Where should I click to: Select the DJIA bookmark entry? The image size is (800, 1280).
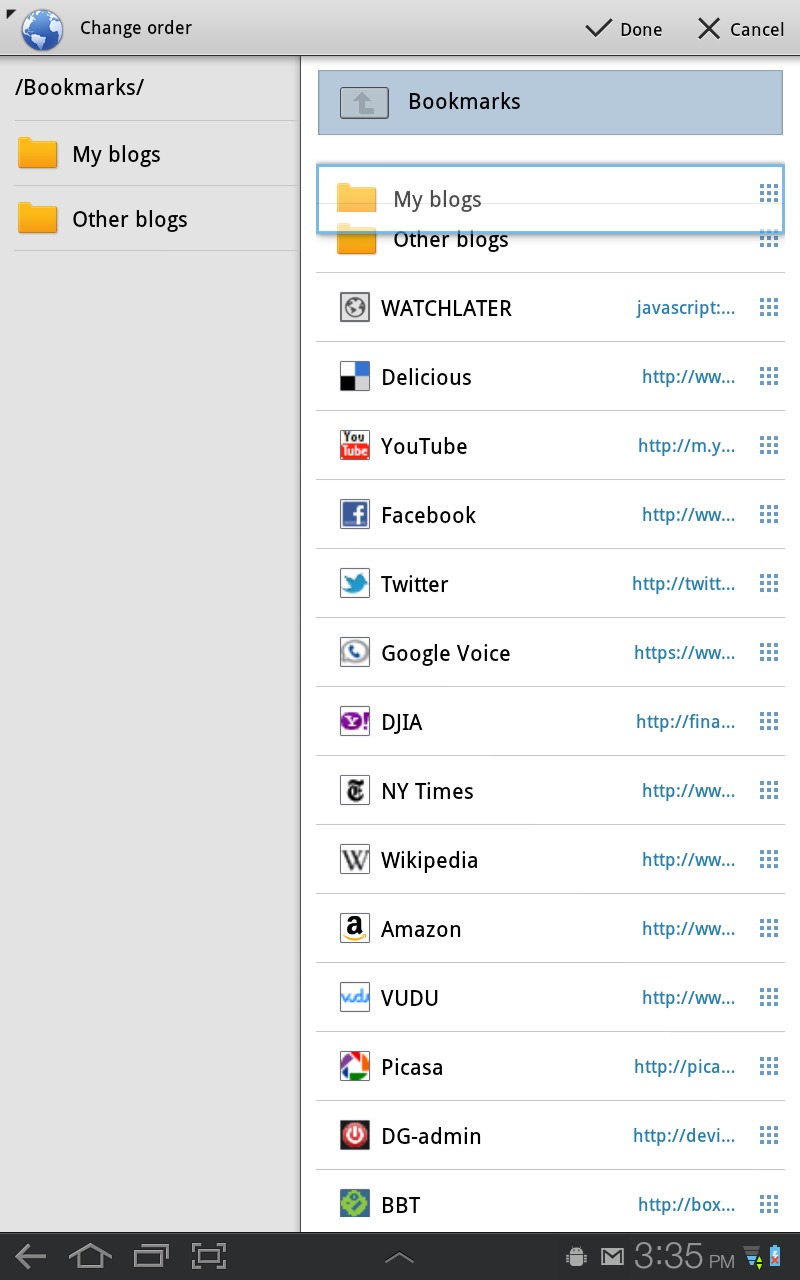(550, 721)
